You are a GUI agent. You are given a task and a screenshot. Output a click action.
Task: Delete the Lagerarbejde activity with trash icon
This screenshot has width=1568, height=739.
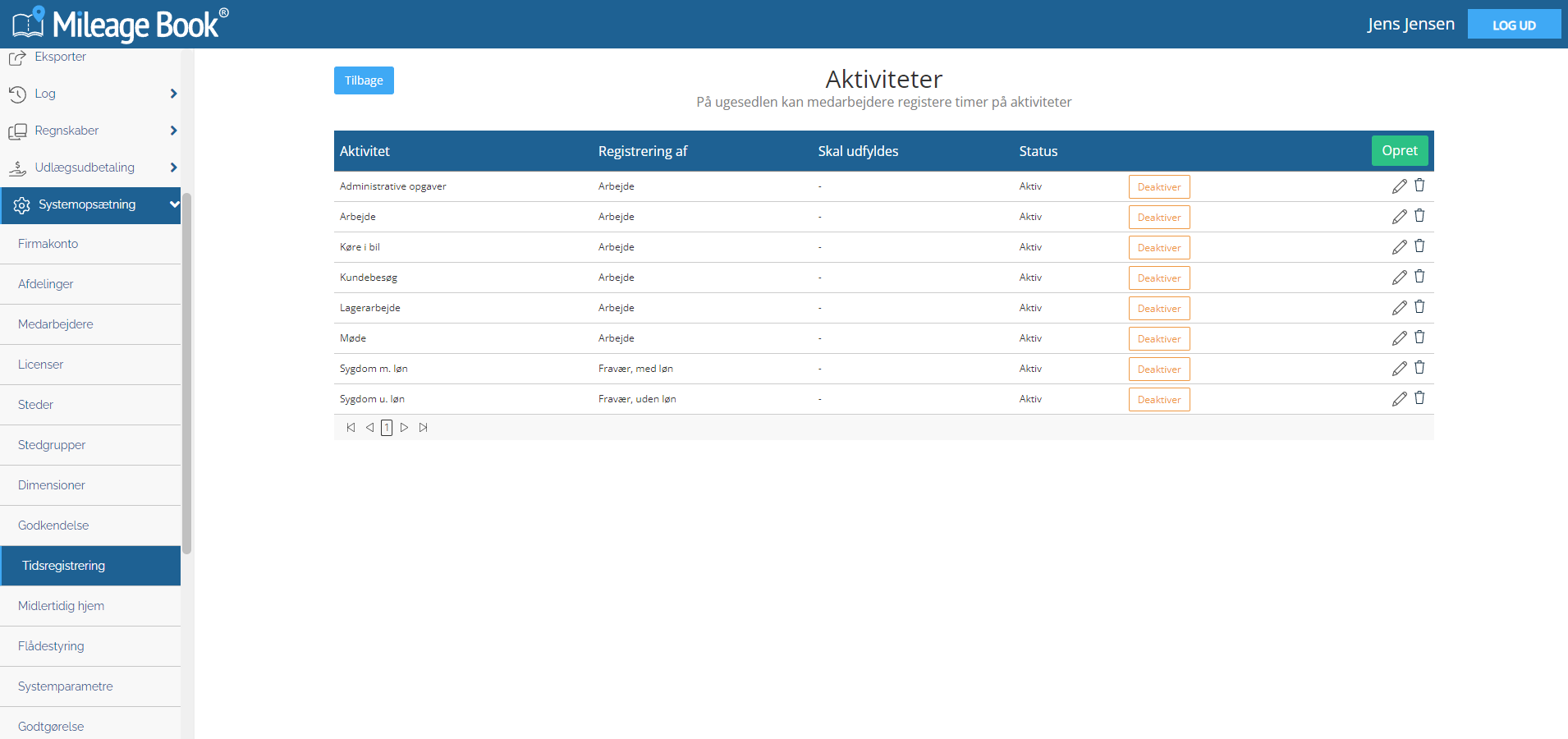[1419, 307]
